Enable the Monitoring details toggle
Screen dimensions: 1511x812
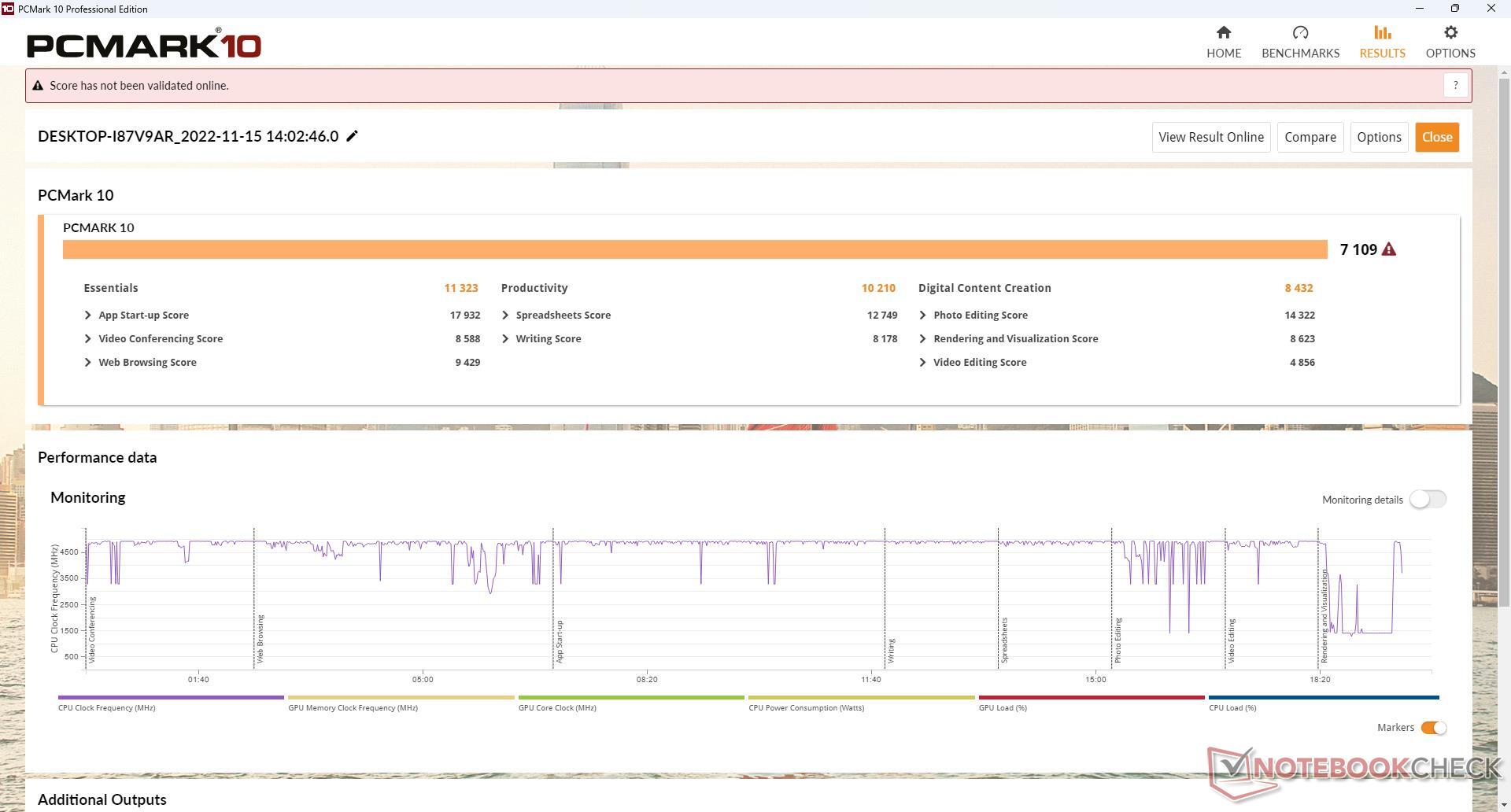pos(1427,500)
